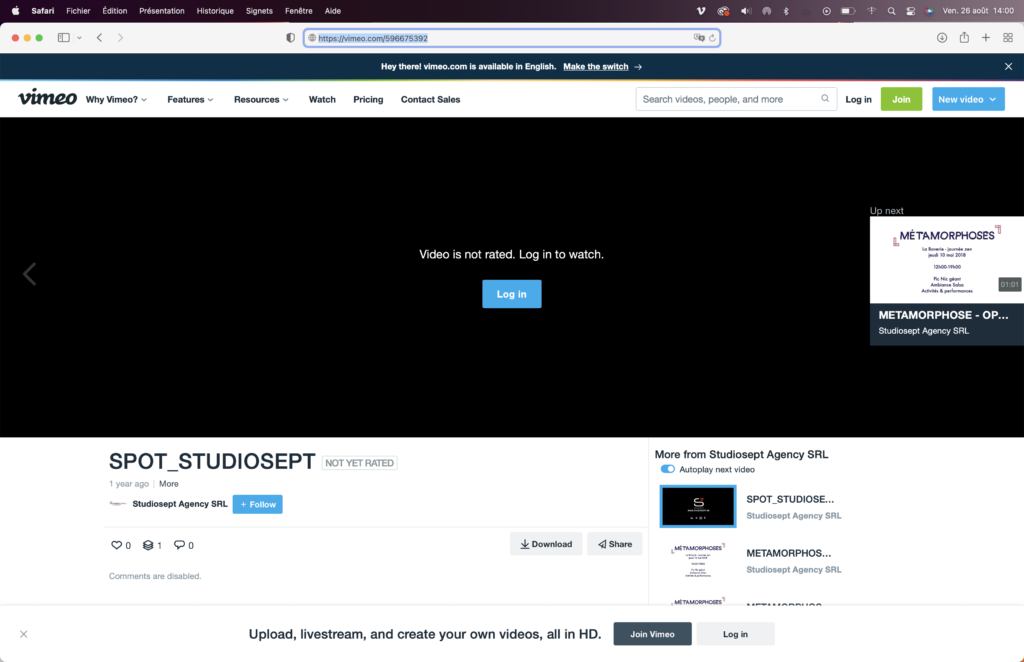
Task: Click the Safari address bar
Action: coord(512,38)
